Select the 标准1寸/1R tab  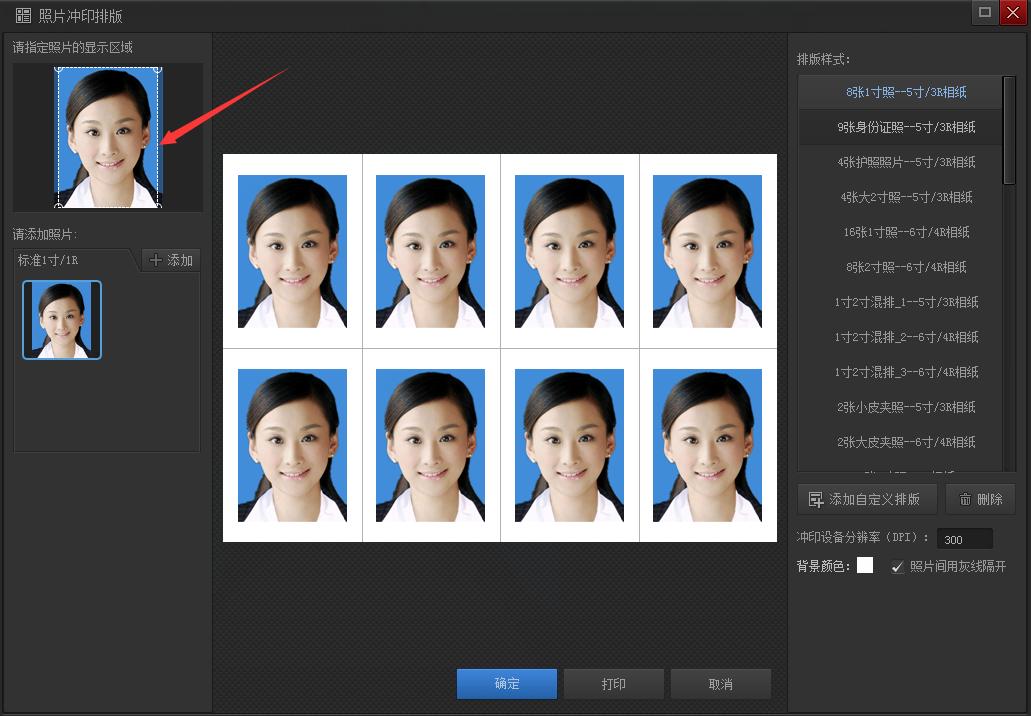(x=73, y=260)
